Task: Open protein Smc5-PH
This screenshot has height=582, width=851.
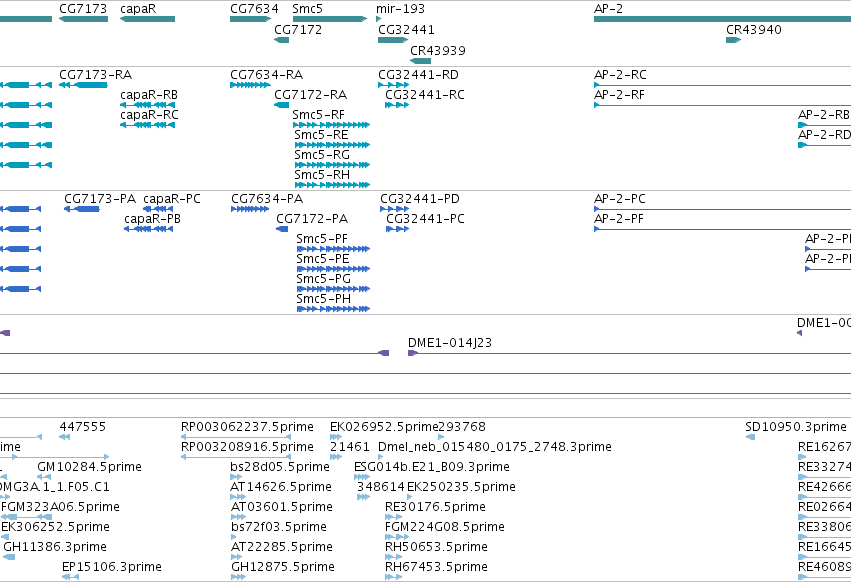Action: coord(323,300)
